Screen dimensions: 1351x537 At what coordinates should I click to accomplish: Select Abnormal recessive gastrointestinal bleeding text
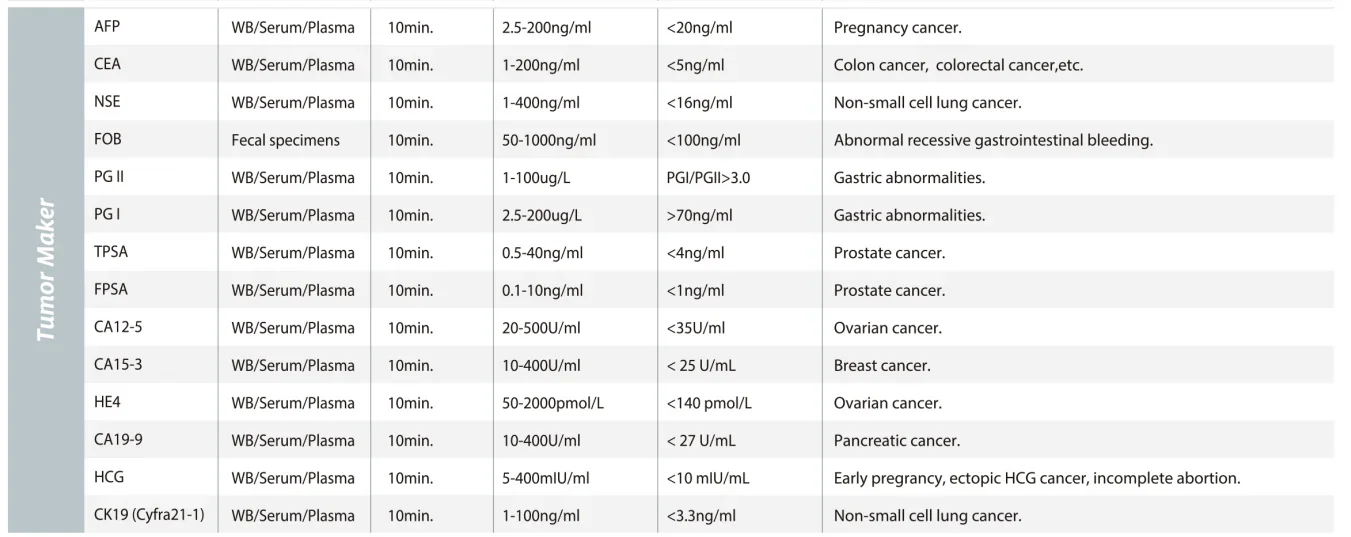[x=993, y=140]
